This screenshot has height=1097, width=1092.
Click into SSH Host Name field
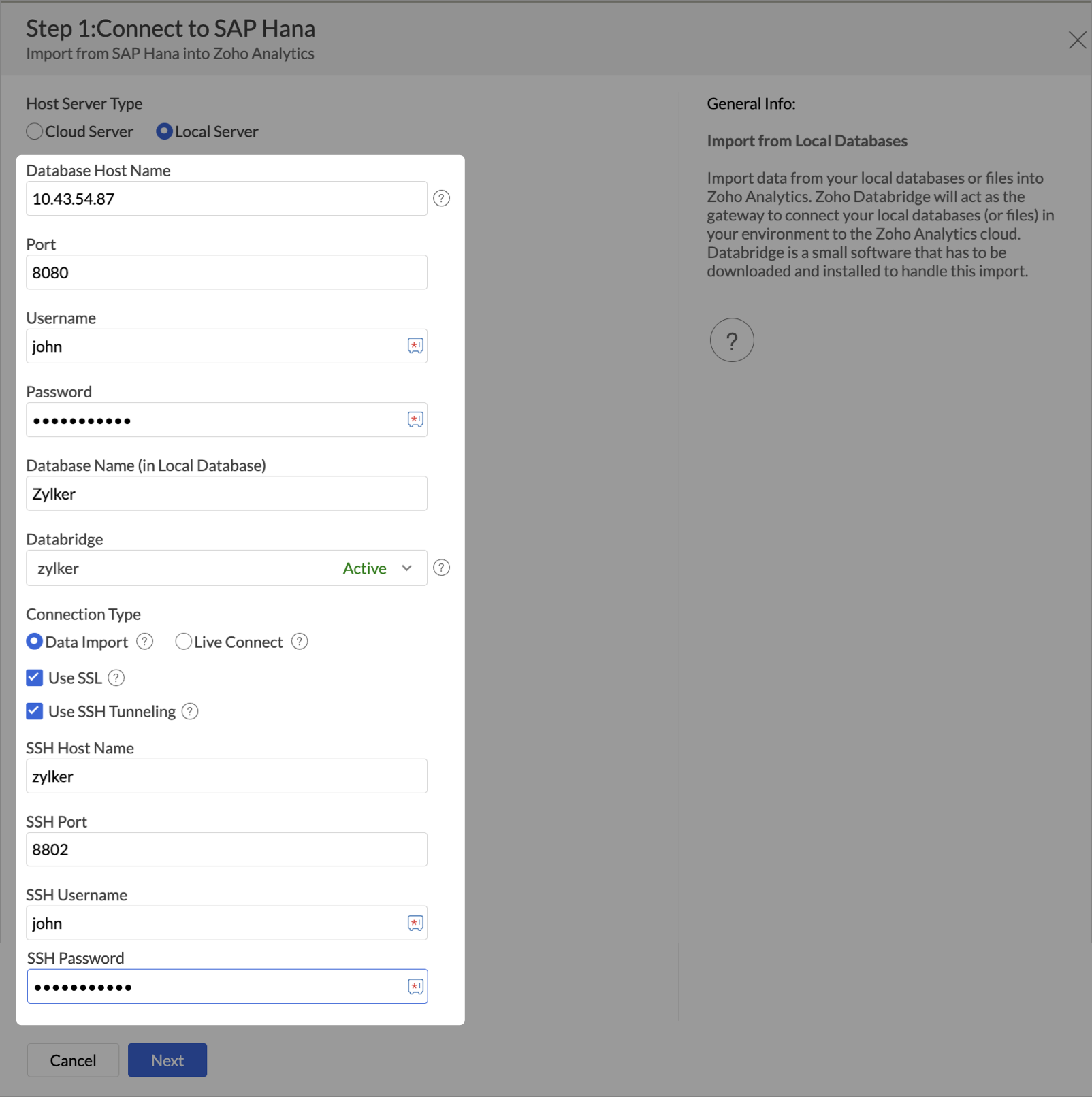[226, 776]
